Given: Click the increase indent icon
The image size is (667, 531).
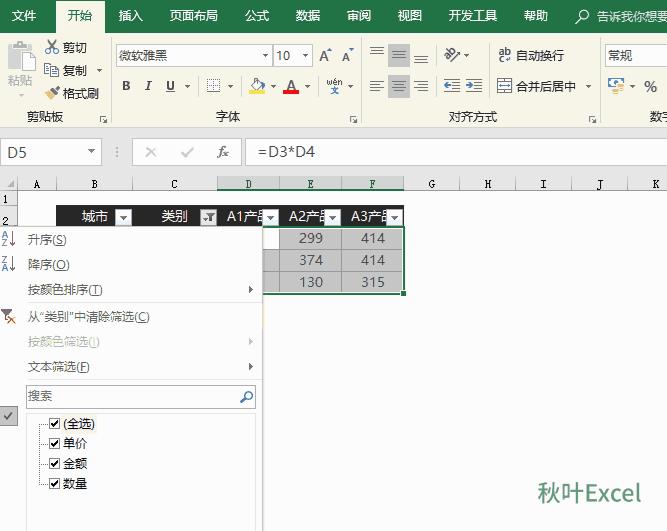Looking at the screenshot, I should pos(473,86).
